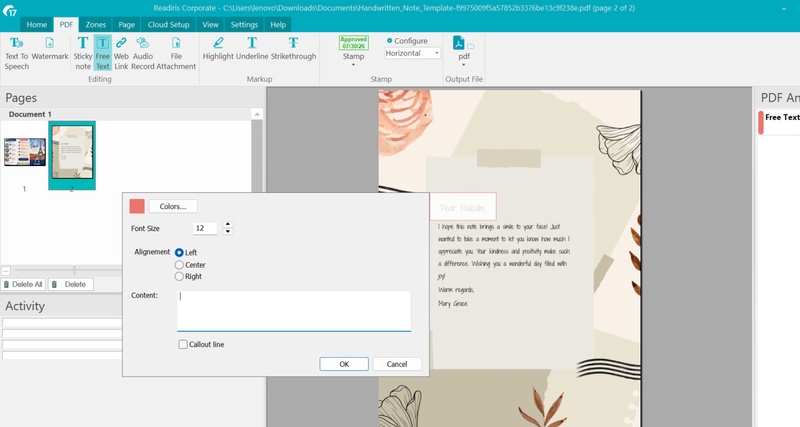Confirm dialog with OK button
The image size is (800, 427).
point(344,364)
